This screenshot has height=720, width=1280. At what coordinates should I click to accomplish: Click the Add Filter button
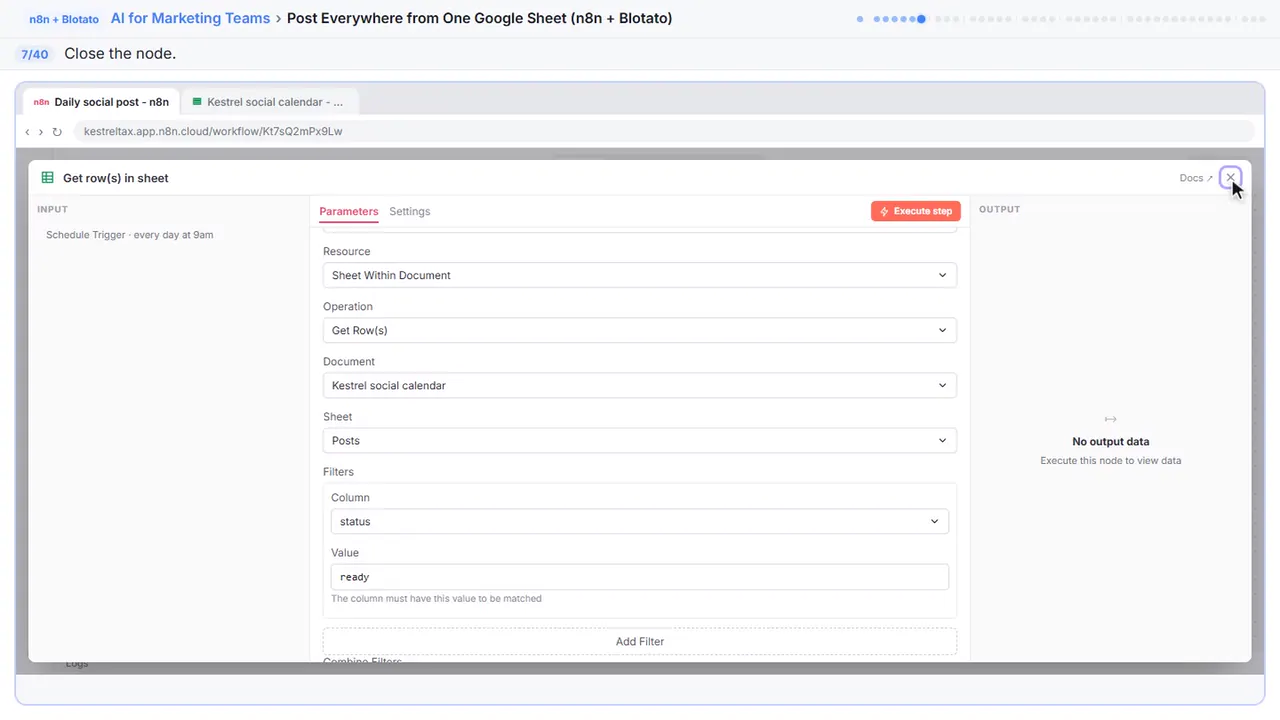640,641
